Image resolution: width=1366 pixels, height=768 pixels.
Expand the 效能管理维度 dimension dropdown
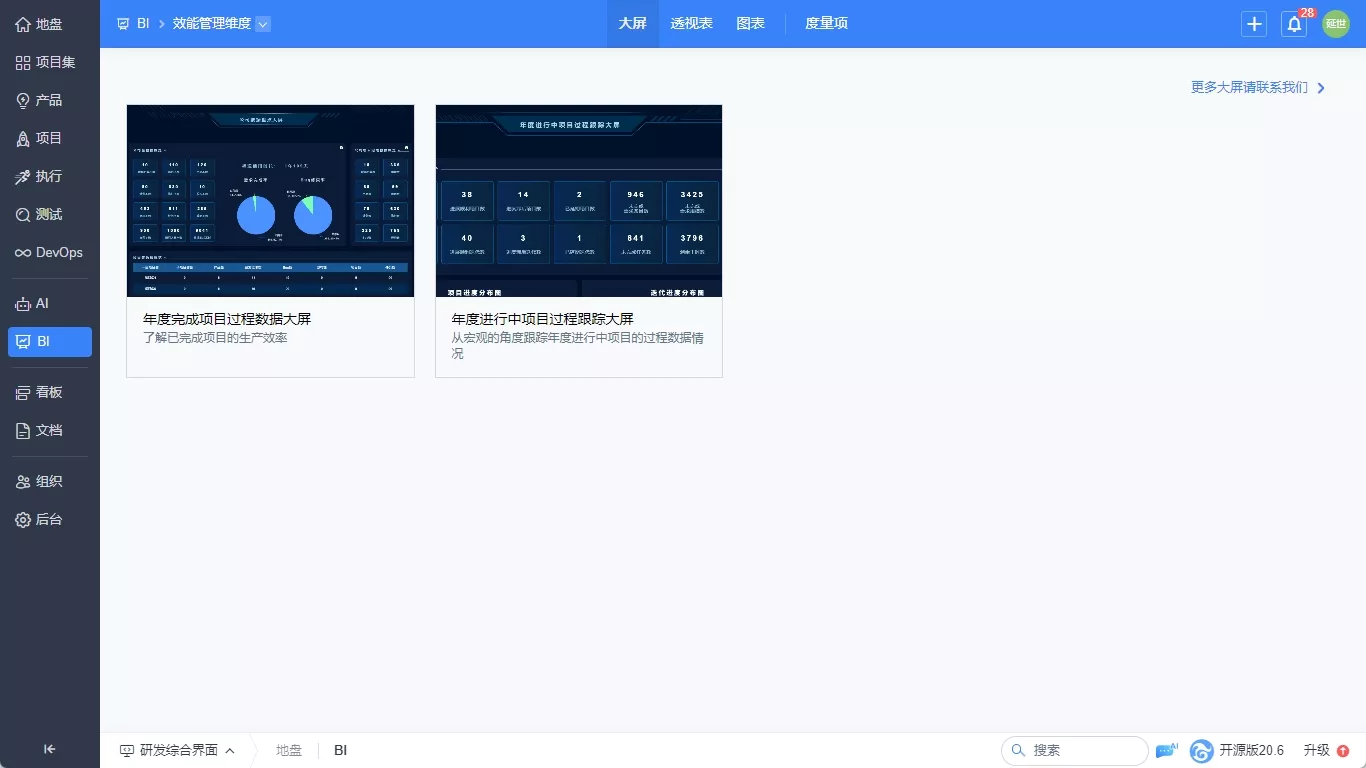pos(263,24)
